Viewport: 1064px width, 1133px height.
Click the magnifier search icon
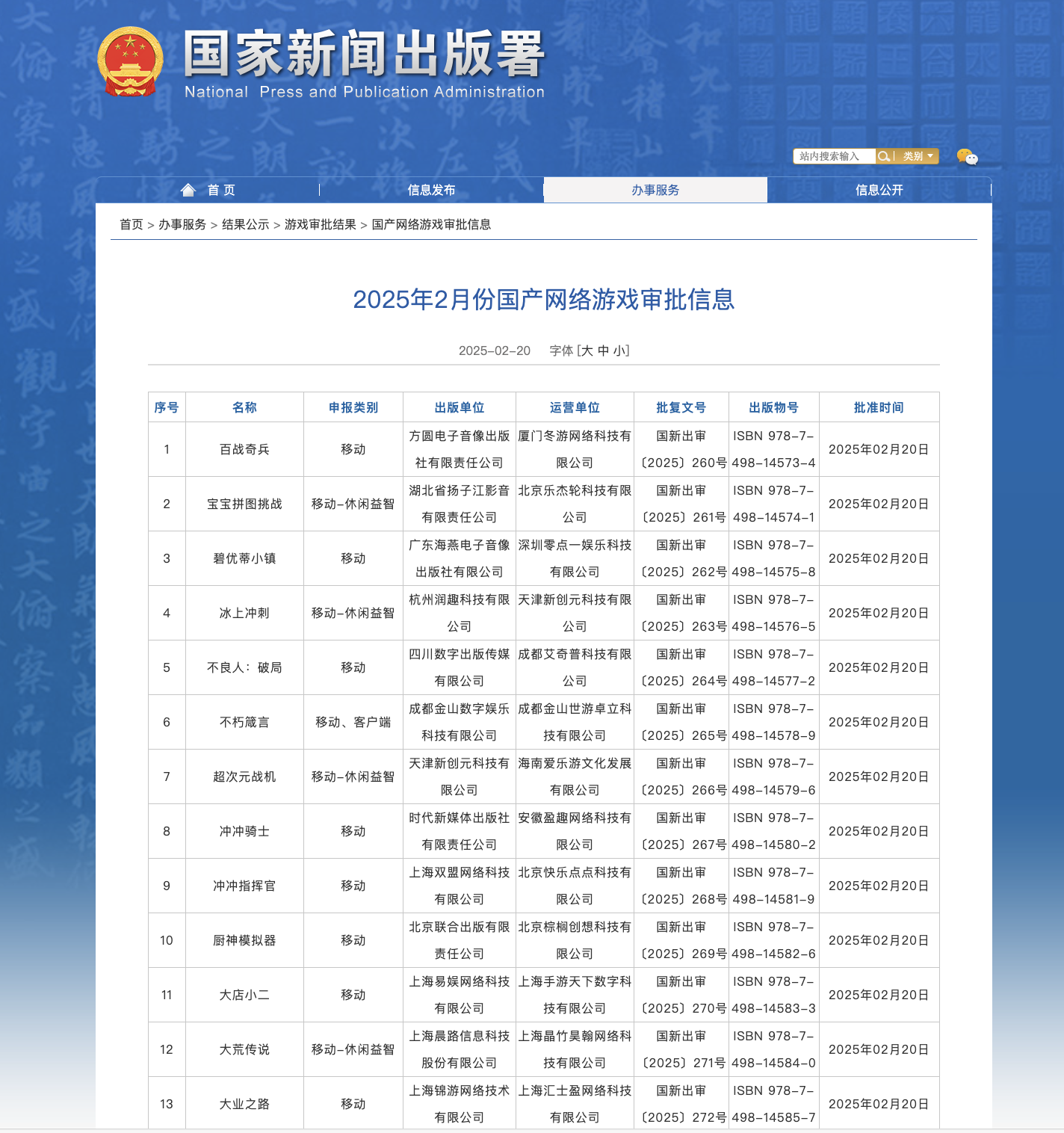tap(884, 156)
